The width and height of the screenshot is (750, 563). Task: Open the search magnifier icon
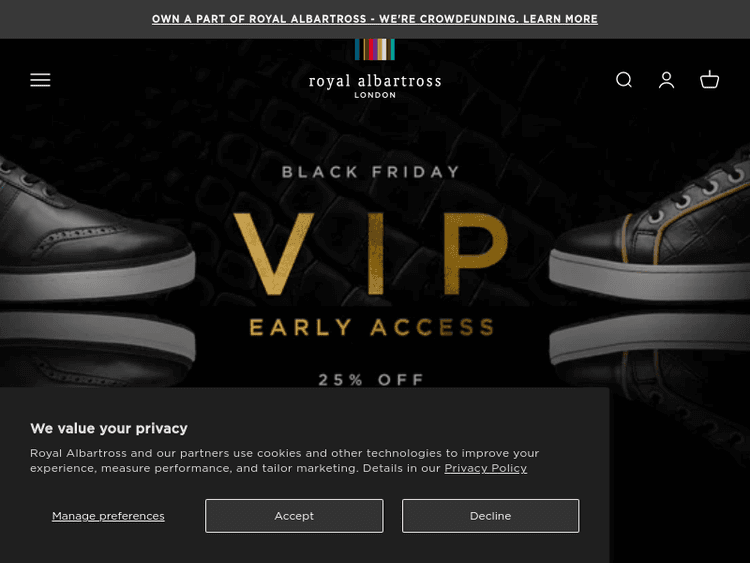click(624, 80)
